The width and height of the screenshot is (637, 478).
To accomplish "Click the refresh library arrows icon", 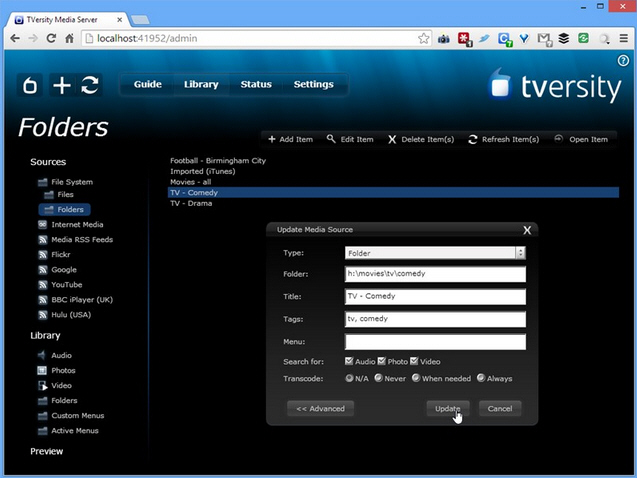I will point(90,85).
